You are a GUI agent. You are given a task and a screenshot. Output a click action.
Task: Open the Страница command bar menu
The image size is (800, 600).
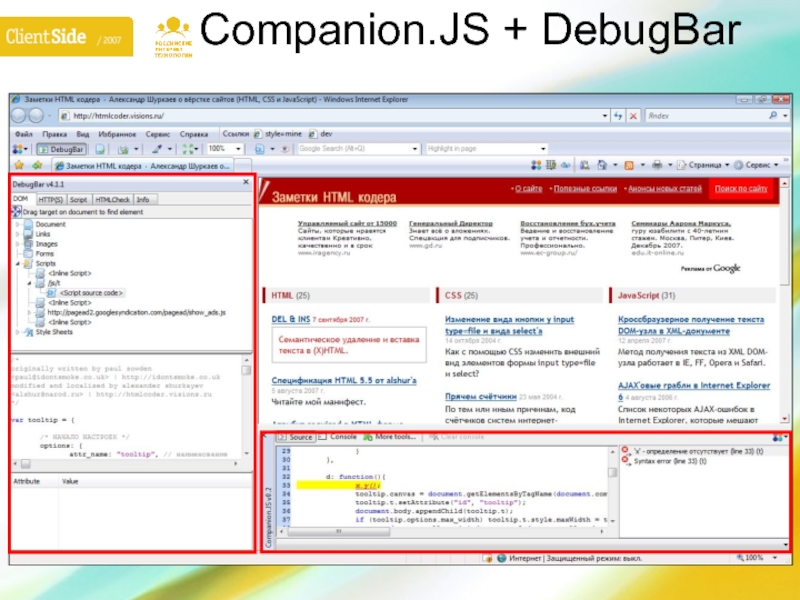(x=703, y=165)
